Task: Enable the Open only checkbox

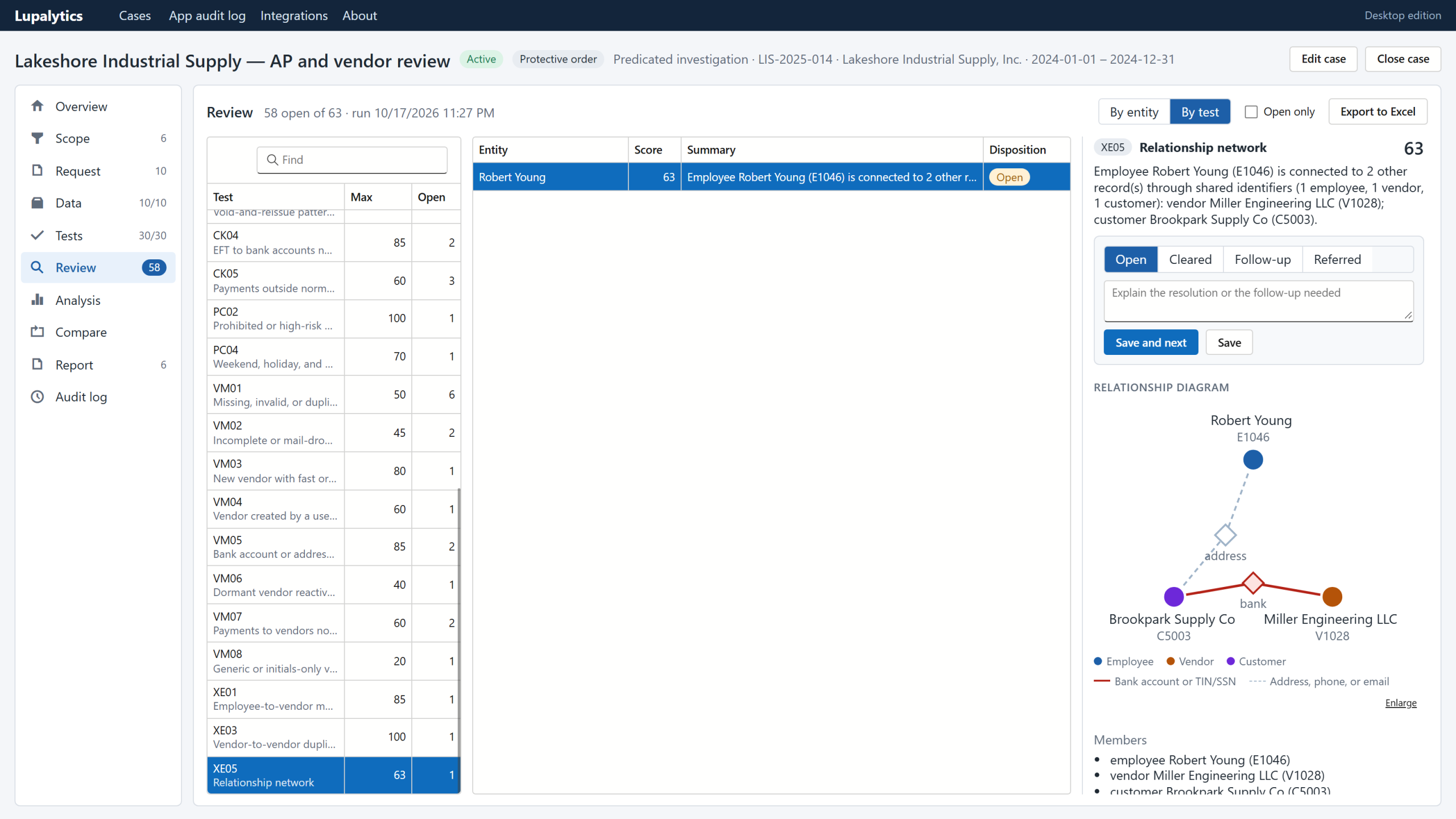Action: tap(1251, 112)
